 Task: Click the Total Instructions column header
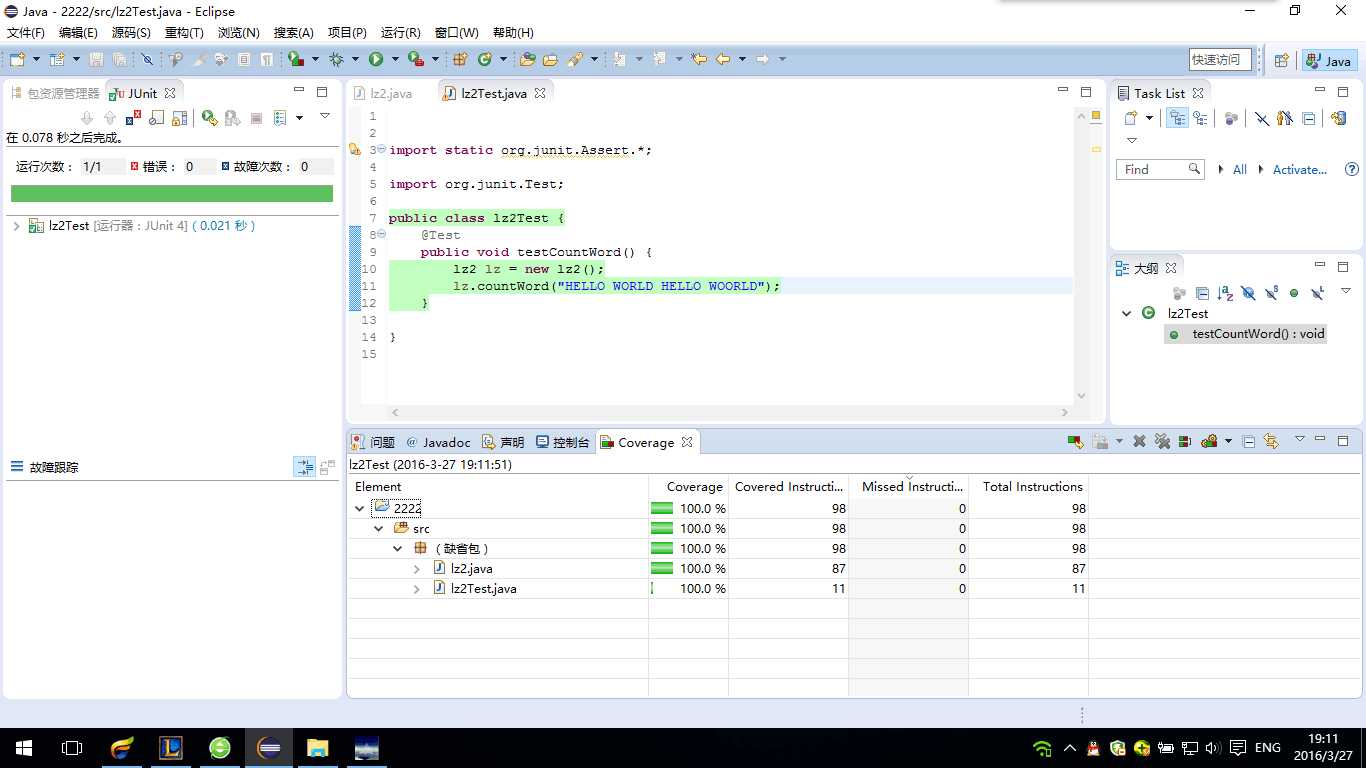[1029, 487]
